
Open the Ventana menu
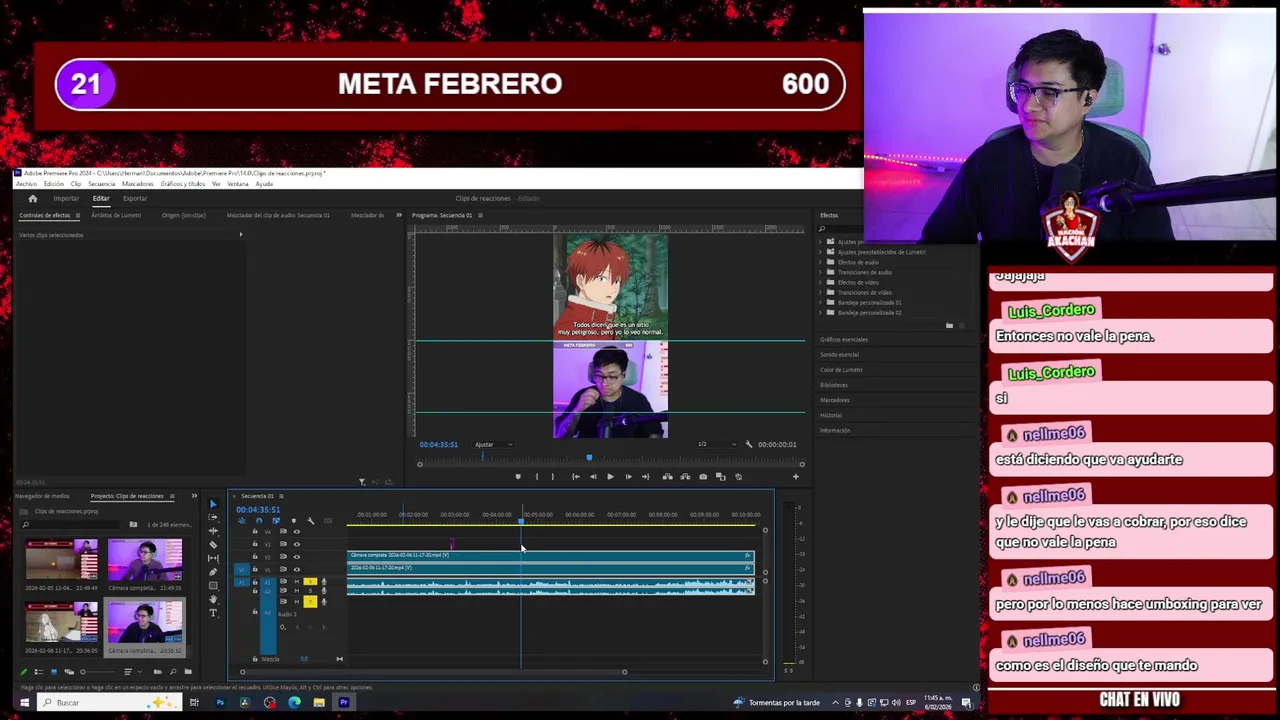[238, 184]
